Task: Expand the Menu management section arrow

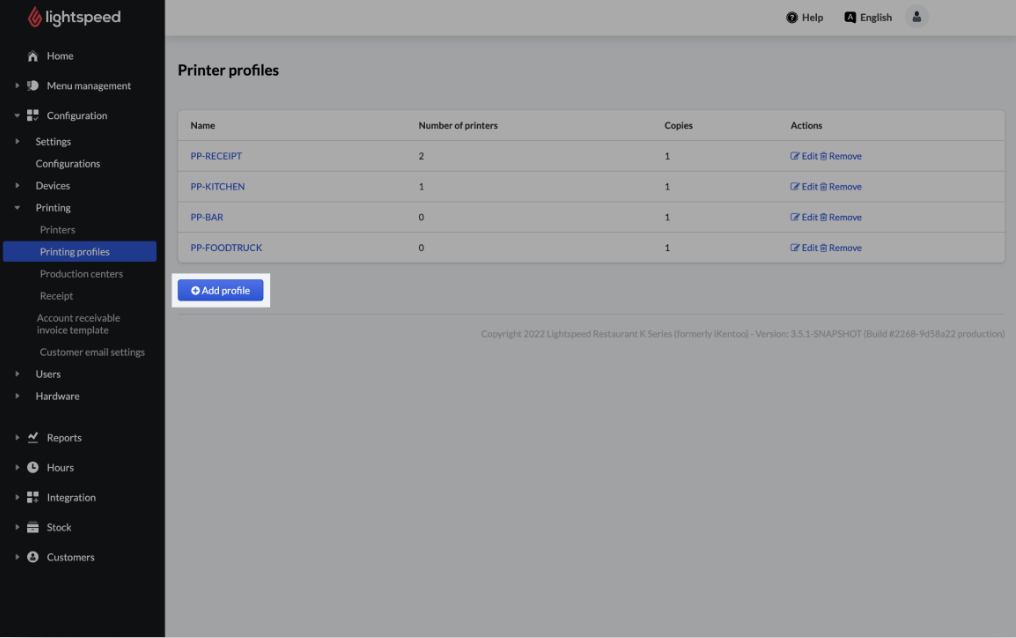Action: (x=17, y=86)
